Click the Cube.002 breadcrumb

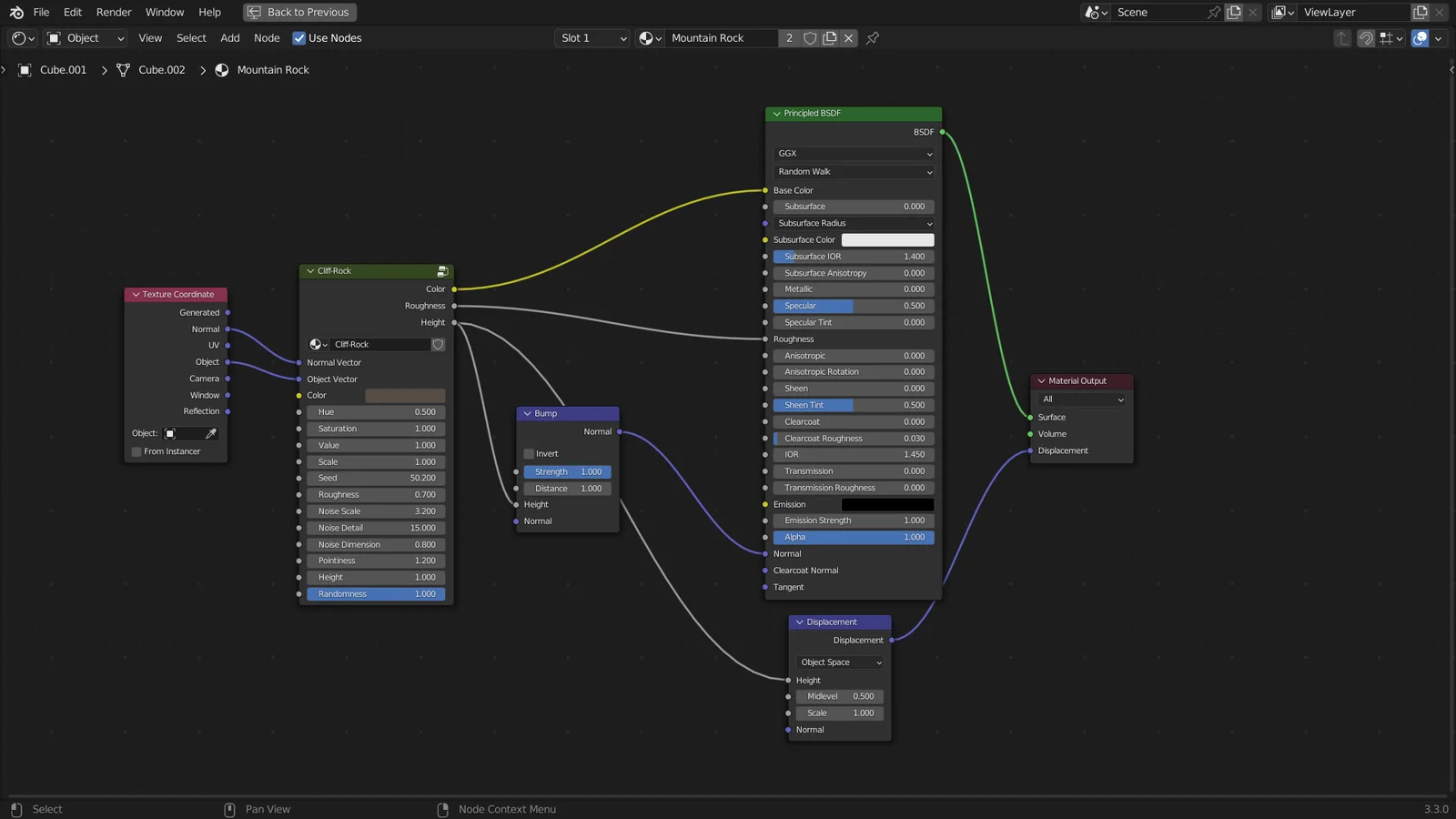[x=161, y=70]
